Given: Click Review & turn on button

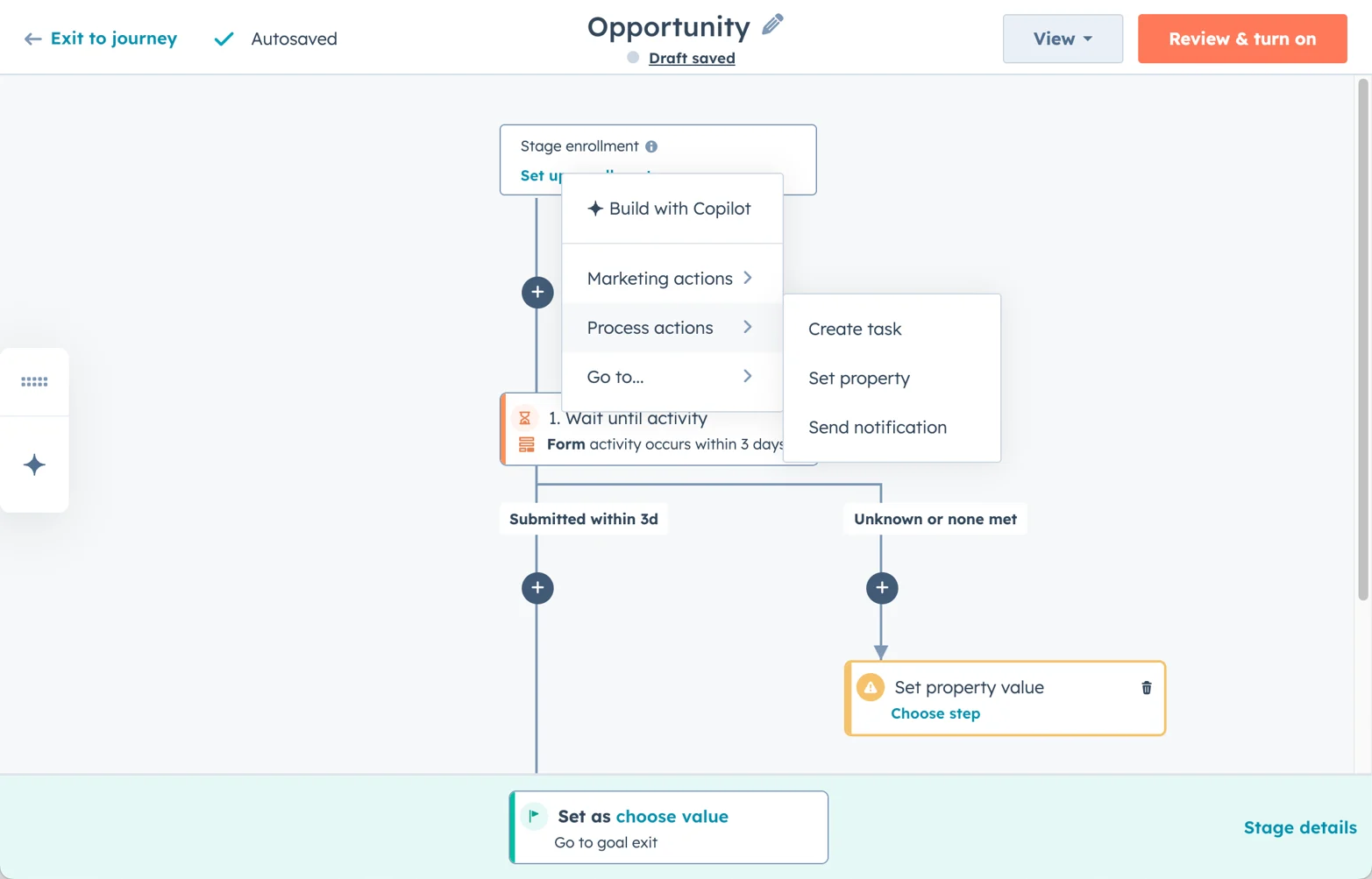Looking at the screenshot, I should (1241, 39).
